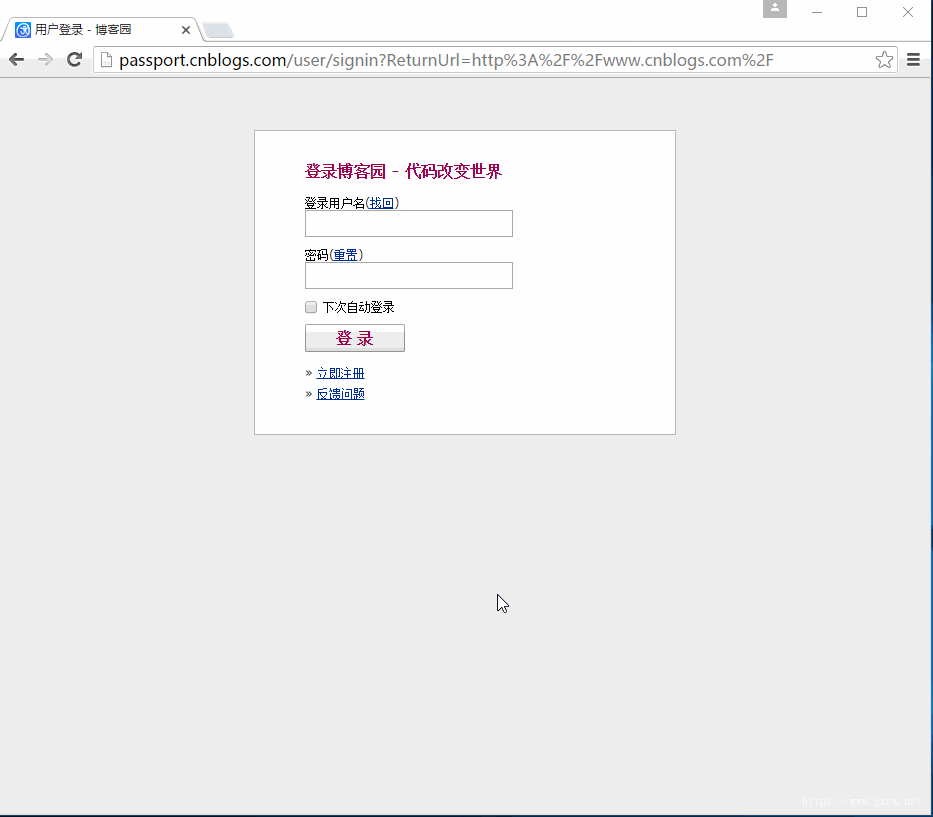Click the 下次自动登录 label text
The image size is (933, 817).
(x=358, y=307)
